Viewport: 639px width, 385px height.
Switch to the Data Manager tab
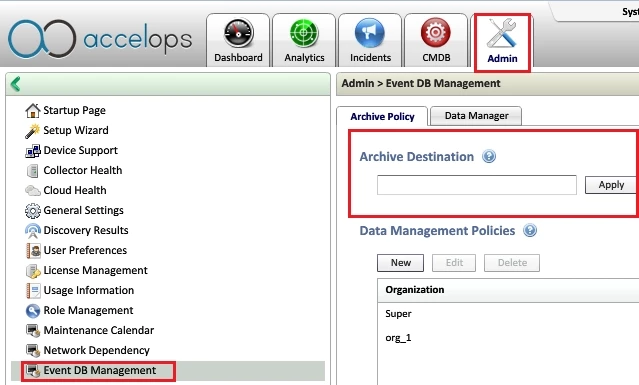click(x=476, y=116)
